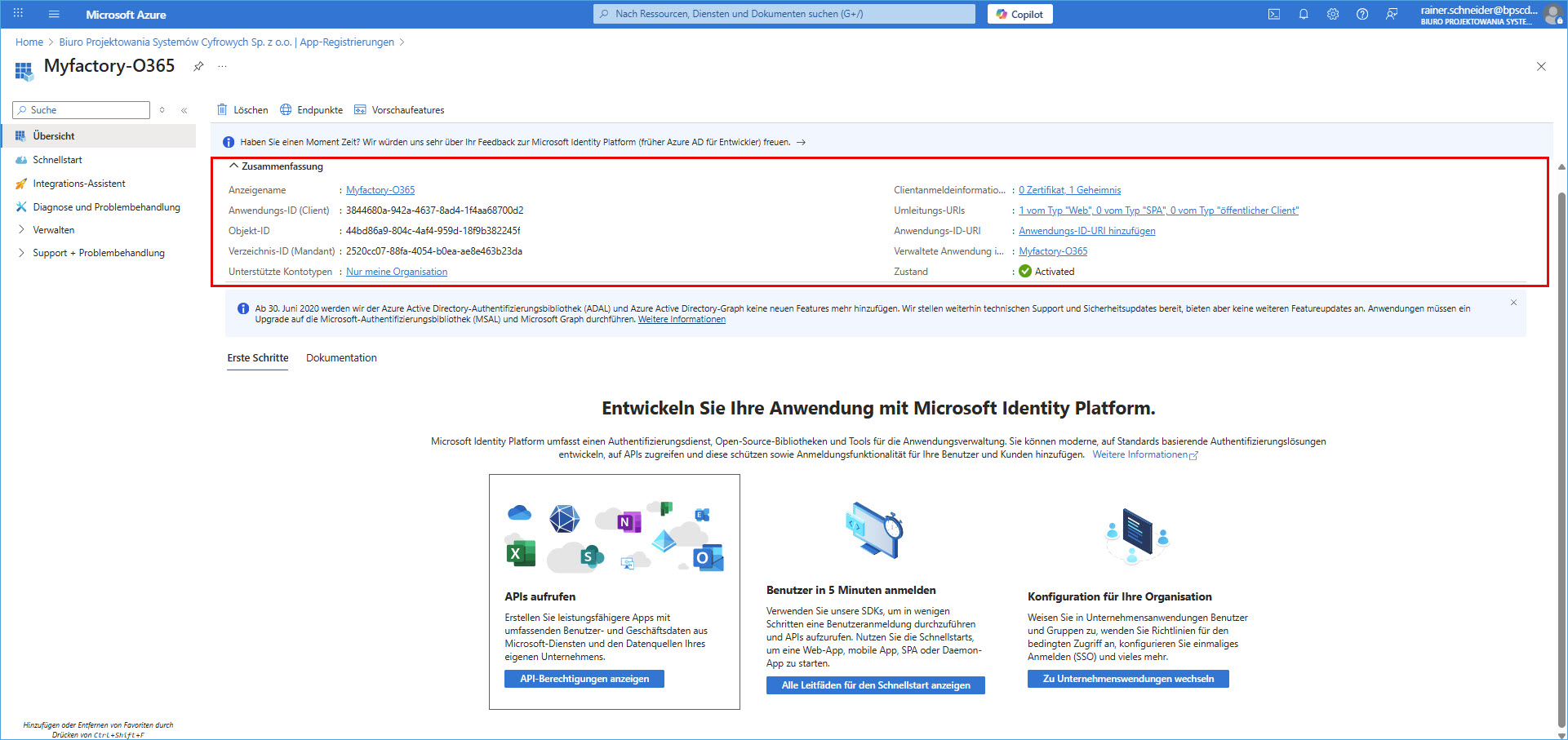Open the Verwaltete Anwendung Myfactory-O365 link
Screen dimensions: 1568x740
[1053, 251]
